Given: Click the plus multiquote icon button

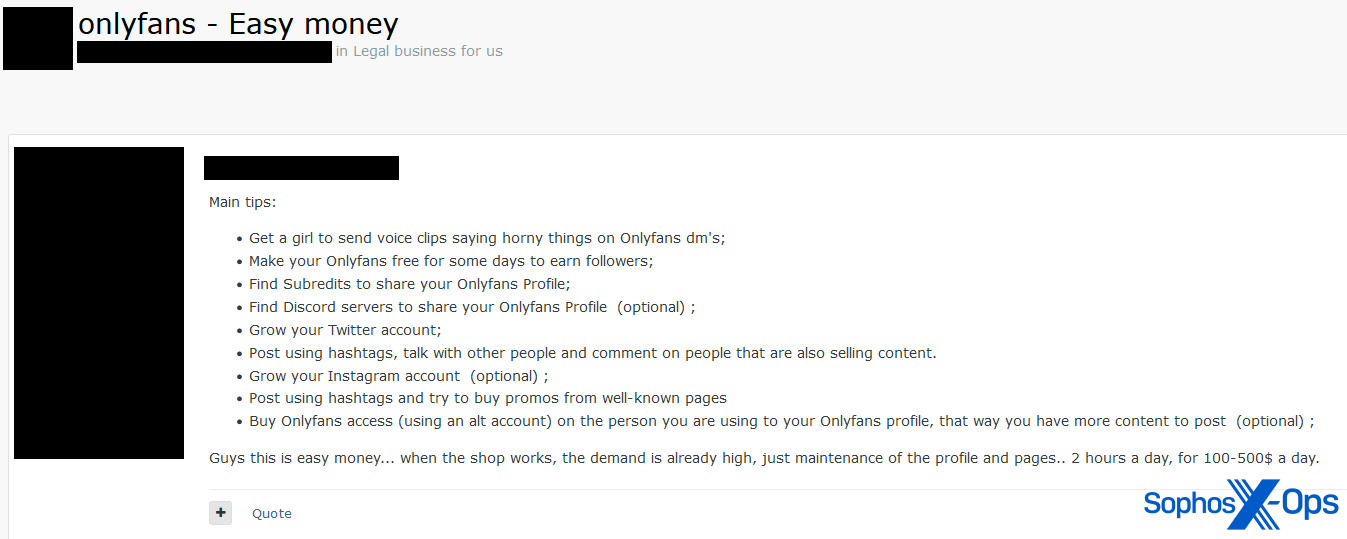Looking at the screenshot, I should click(220, 513).
